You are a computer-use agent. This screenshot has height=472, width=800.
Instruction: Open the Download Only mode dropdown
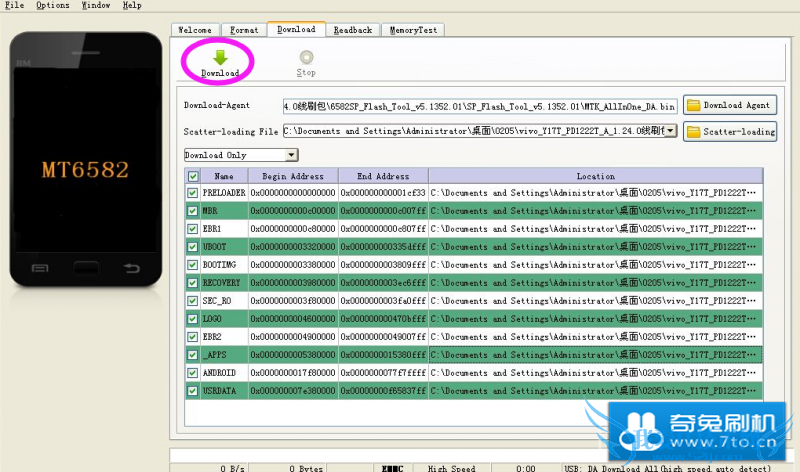pos(291,155)
